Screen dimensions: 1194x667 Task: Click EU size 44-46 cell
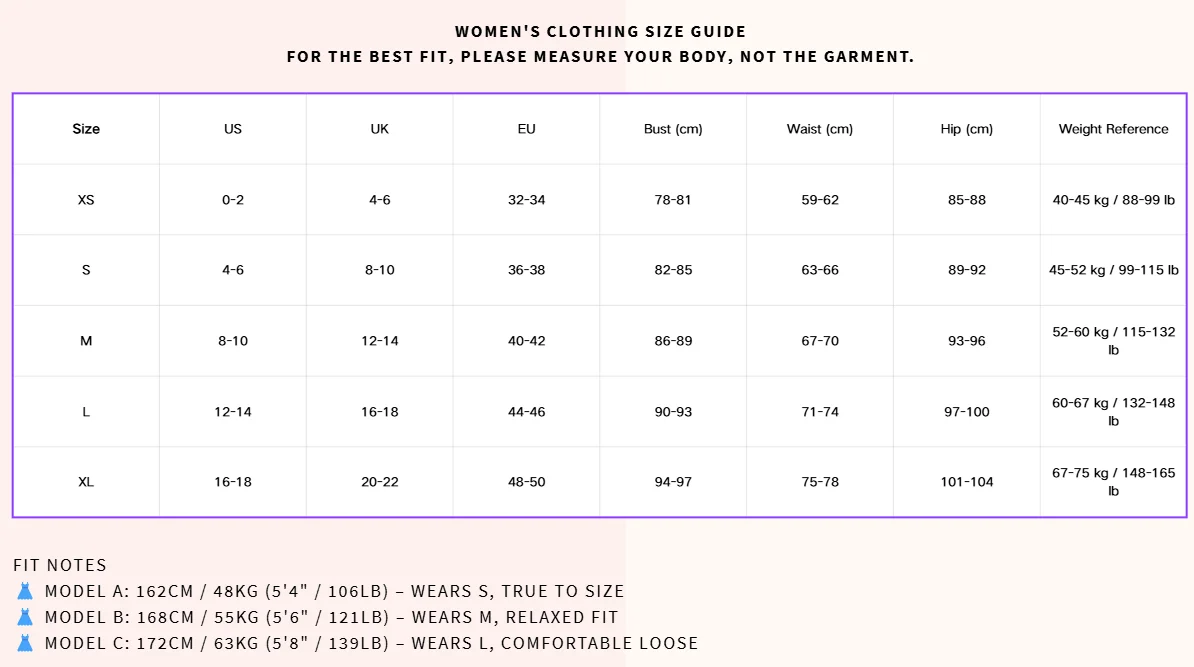point(527,412)
